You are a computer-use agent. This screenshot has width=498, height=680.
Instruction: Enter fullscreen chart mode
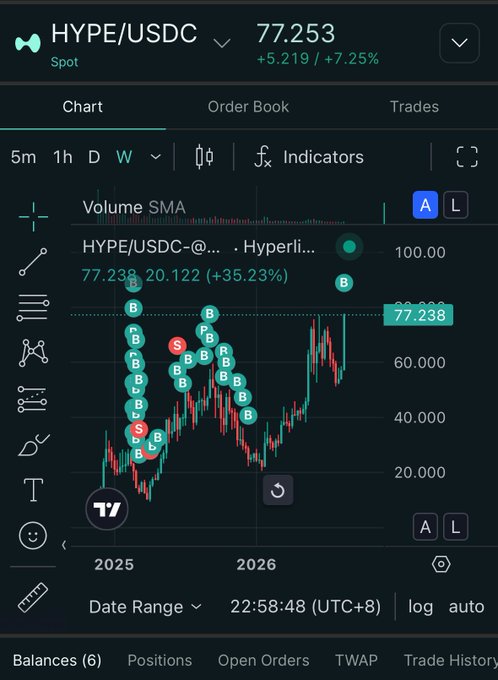(467, 157)
